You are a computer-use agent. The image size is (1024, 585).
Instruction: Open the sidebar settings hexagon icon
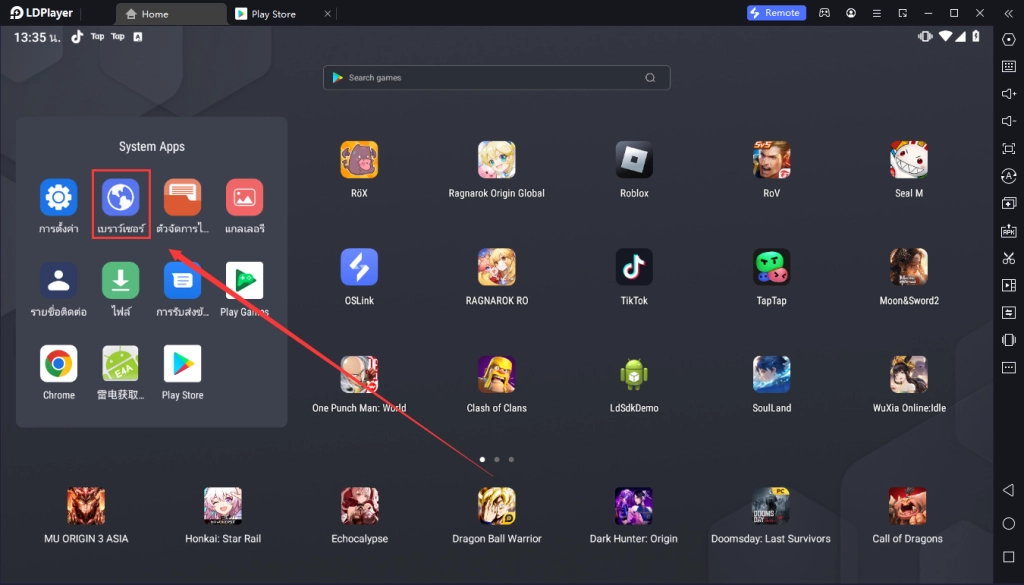pos(1009,39)
